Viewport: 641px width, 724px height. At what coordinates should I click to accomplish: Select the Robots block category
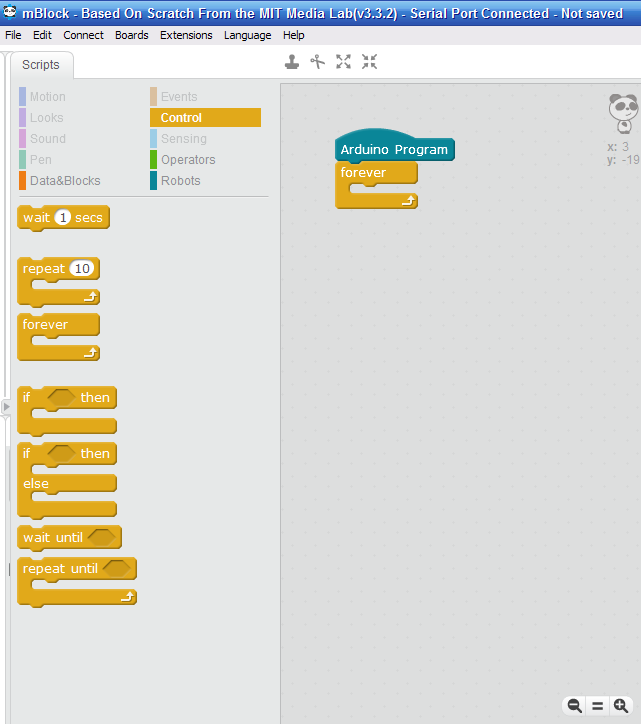[x=175, y=181]
